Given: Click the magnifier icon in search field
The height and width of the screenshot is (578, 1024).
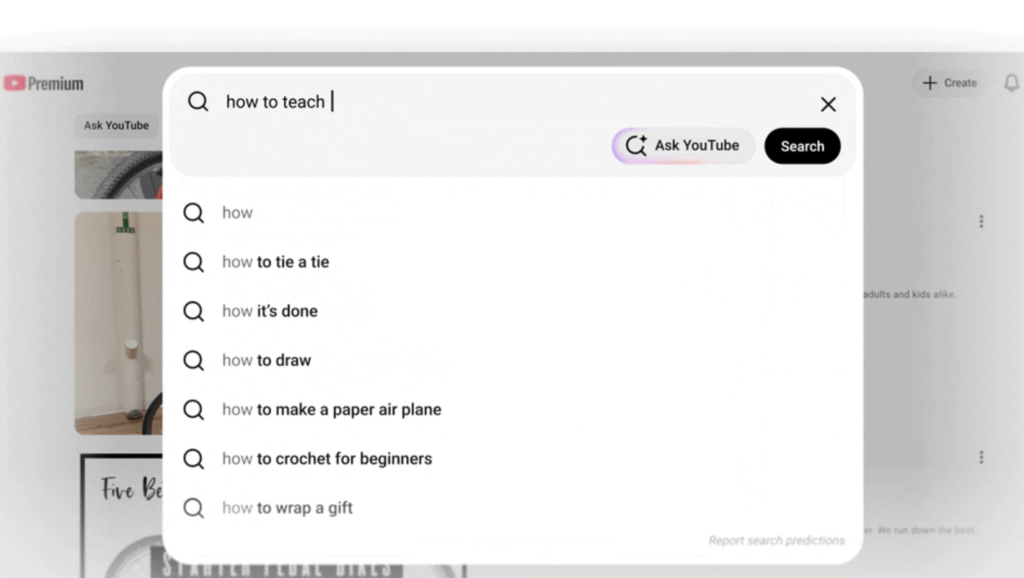Looking at the screenshot, I should [x=198, y=101].
